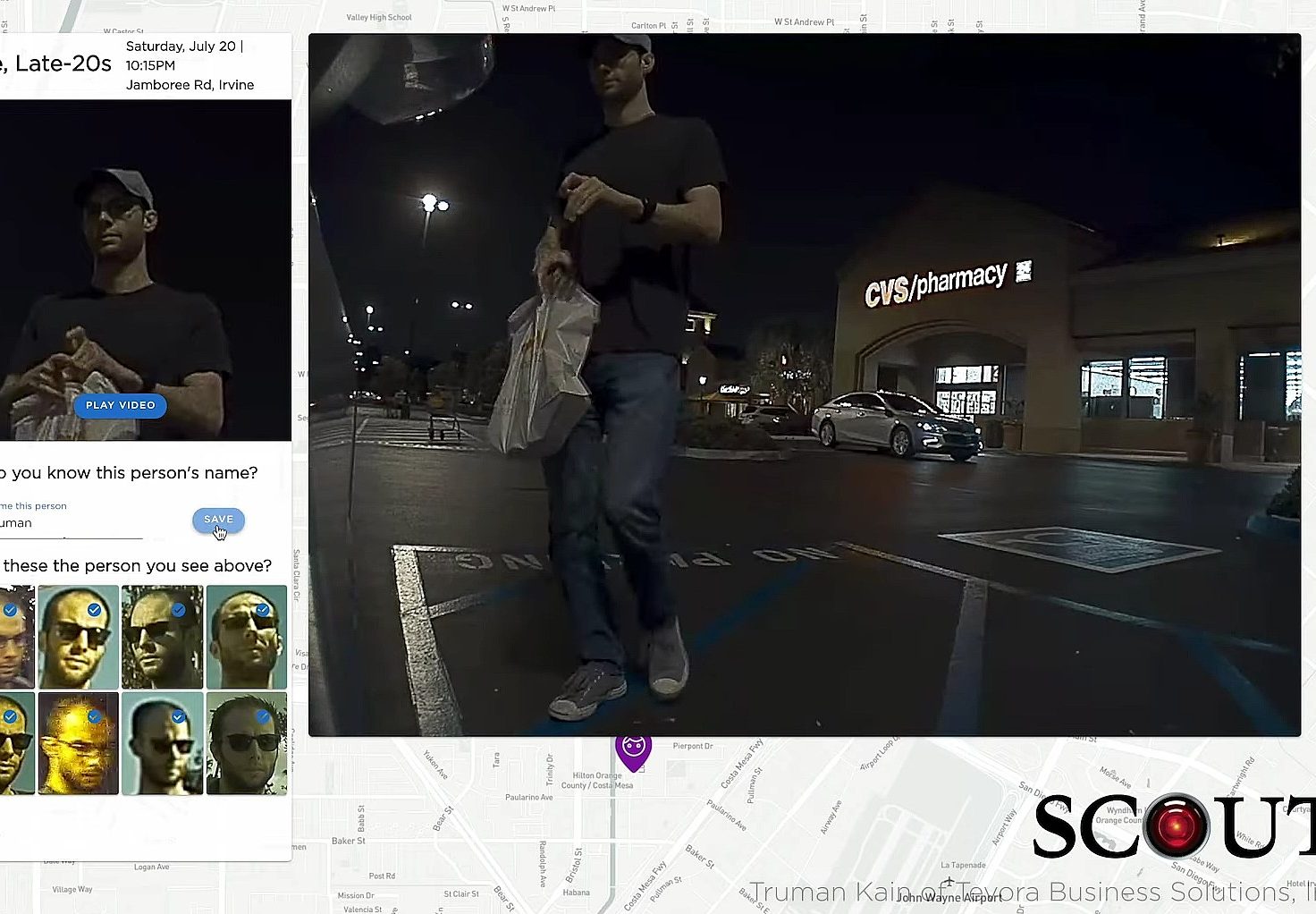Click the 'Late-20s' age label

[63, 63]
